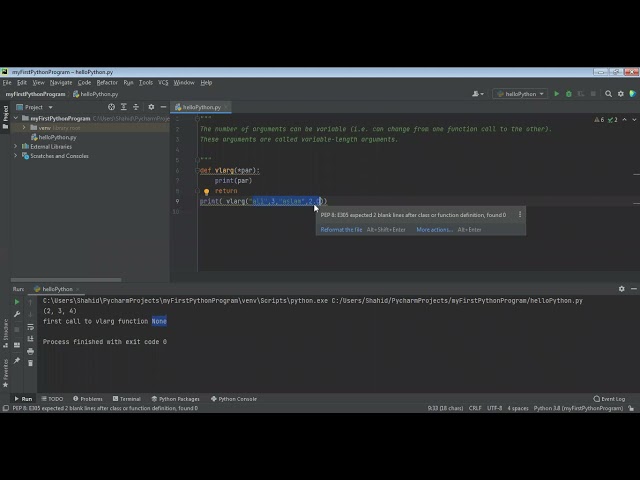Screen dimensions: 640x480
Task: Collapse the myFirstPythonProgram root folder
Action: click(x=16, y=118)
